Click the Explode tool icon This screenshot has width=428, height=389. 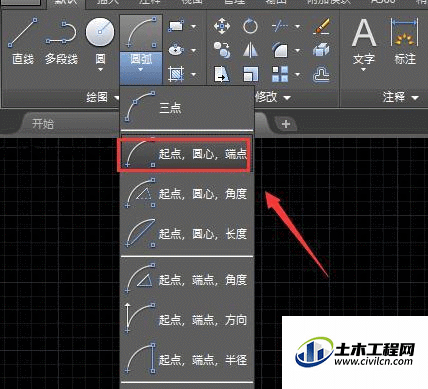321,50
